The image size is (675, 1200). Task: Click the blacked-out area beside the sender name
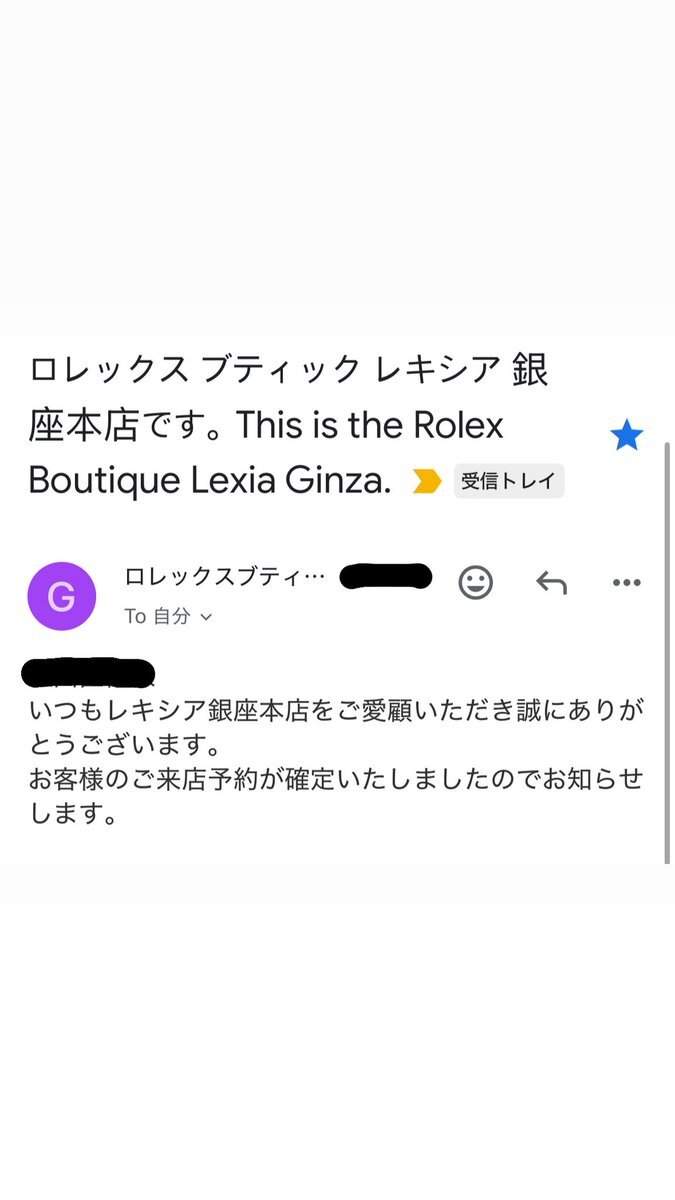(386, 576)
